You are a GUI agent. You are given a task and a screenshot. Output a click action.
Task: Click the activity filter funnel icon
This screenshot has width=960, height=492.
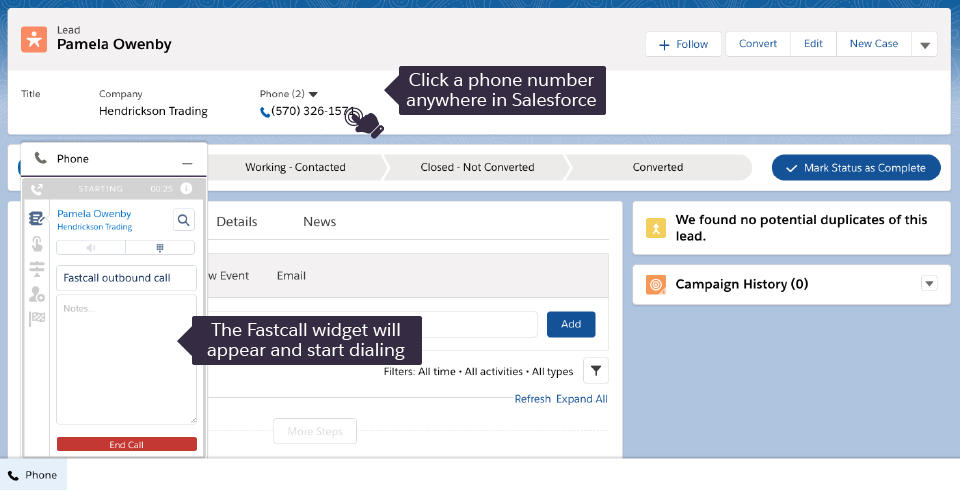[595, 371]
